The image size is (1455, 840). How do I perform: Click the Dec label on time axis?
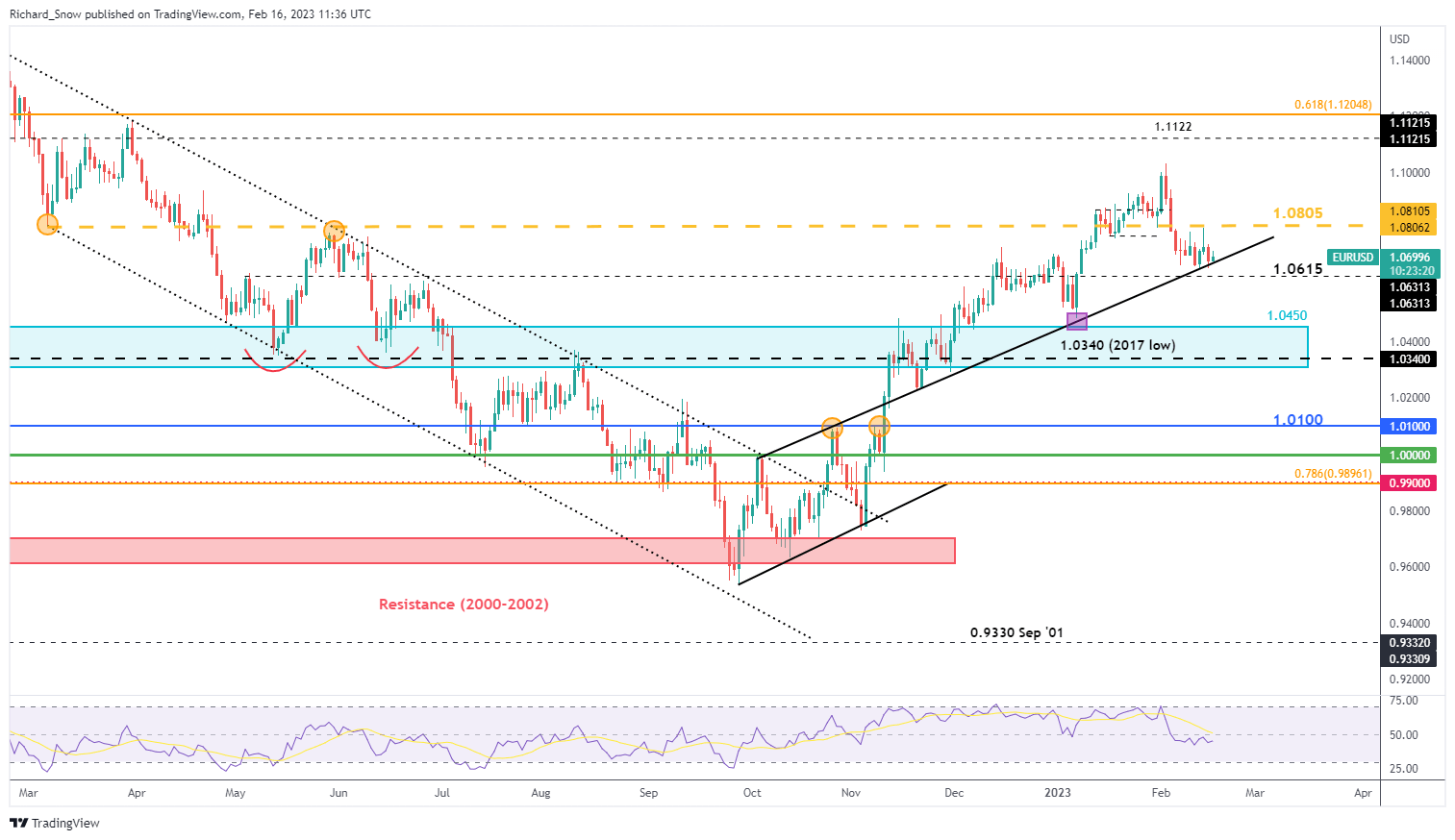click(x=953, y=794)
